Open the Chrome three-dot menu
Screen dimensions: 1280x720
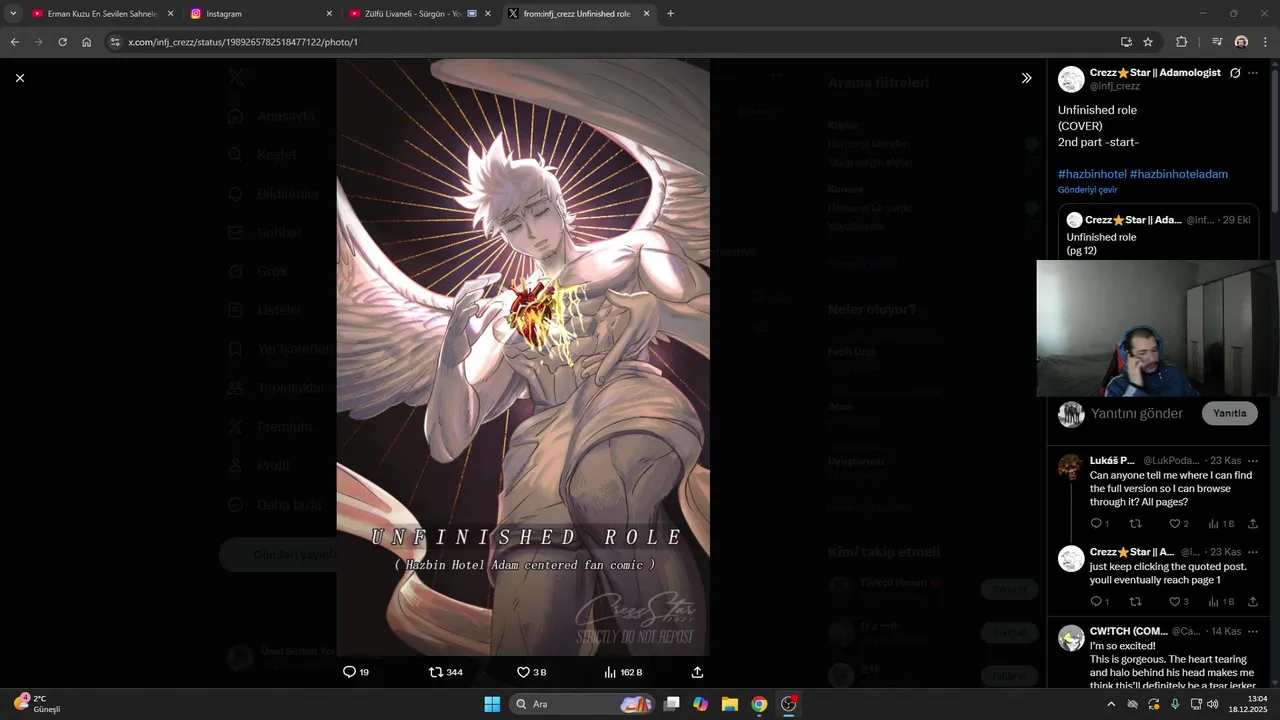(1266, 42)
